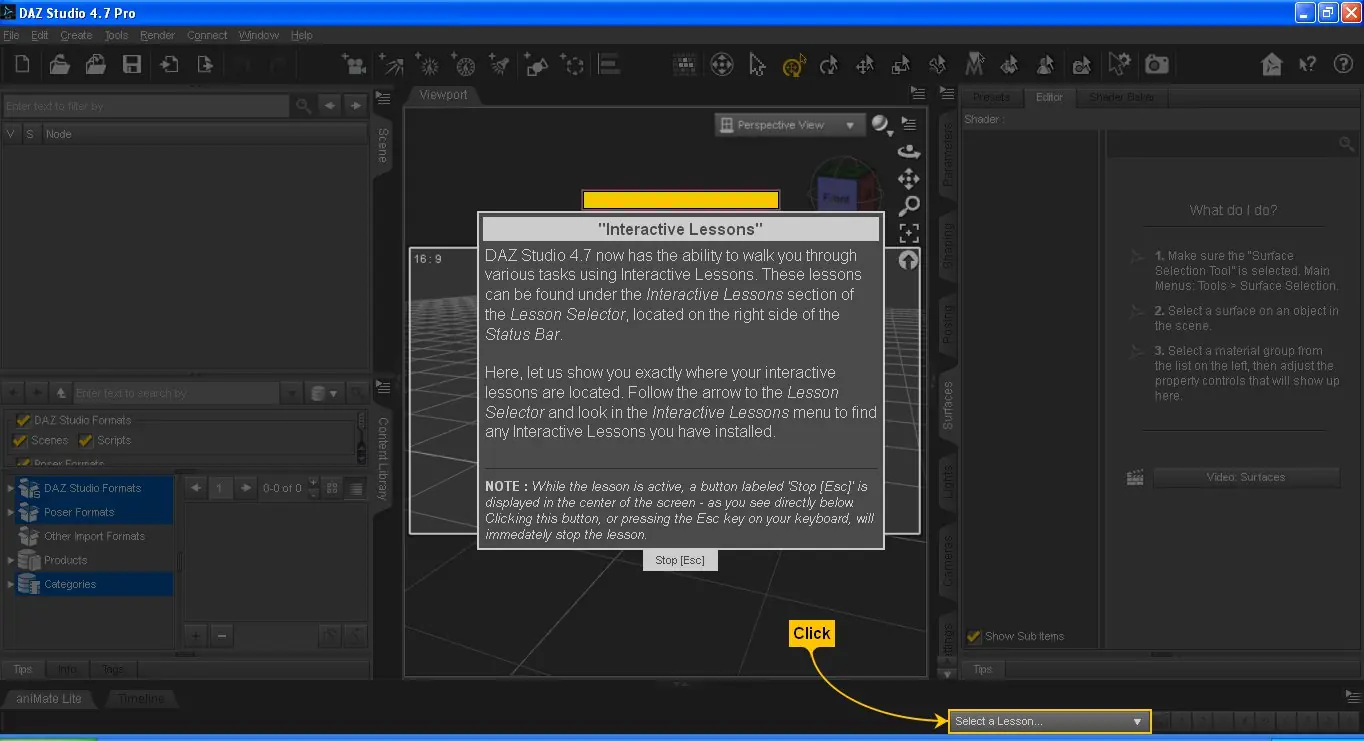Click the scene filter text field

coord(146,106)
